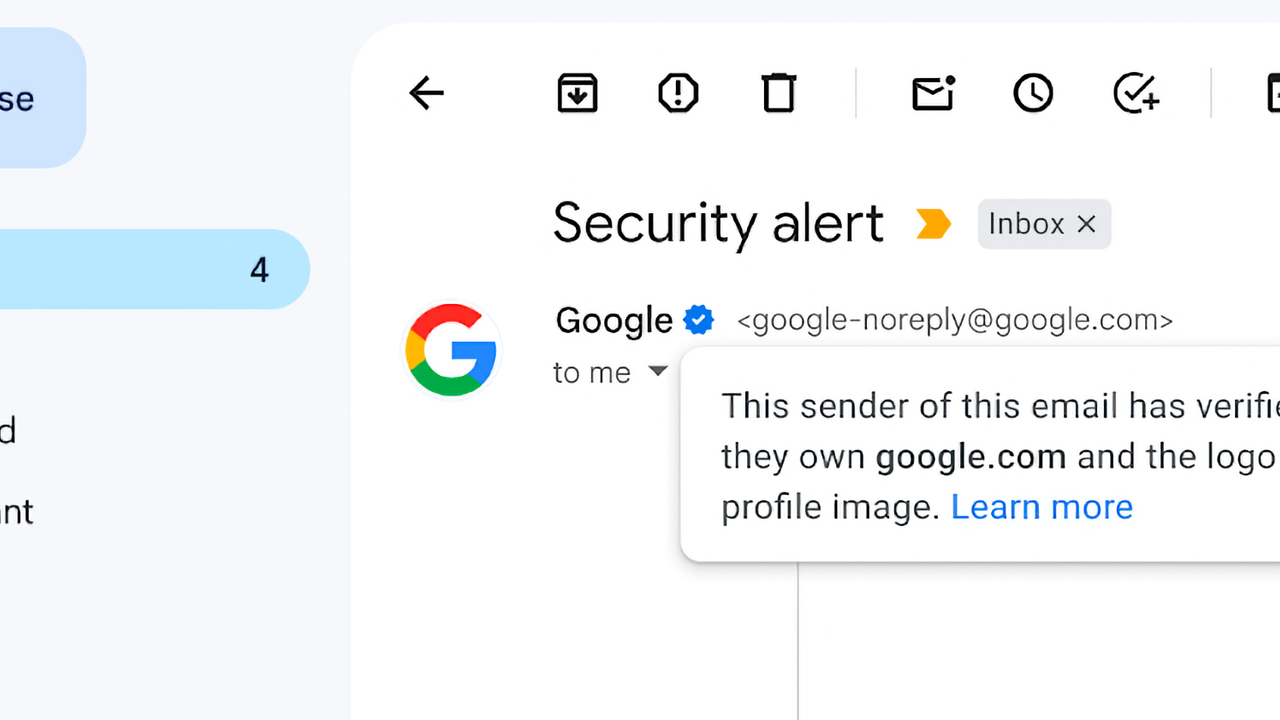Toggle the yellow importance marker

pyautogui.click(x=933, y=224)
